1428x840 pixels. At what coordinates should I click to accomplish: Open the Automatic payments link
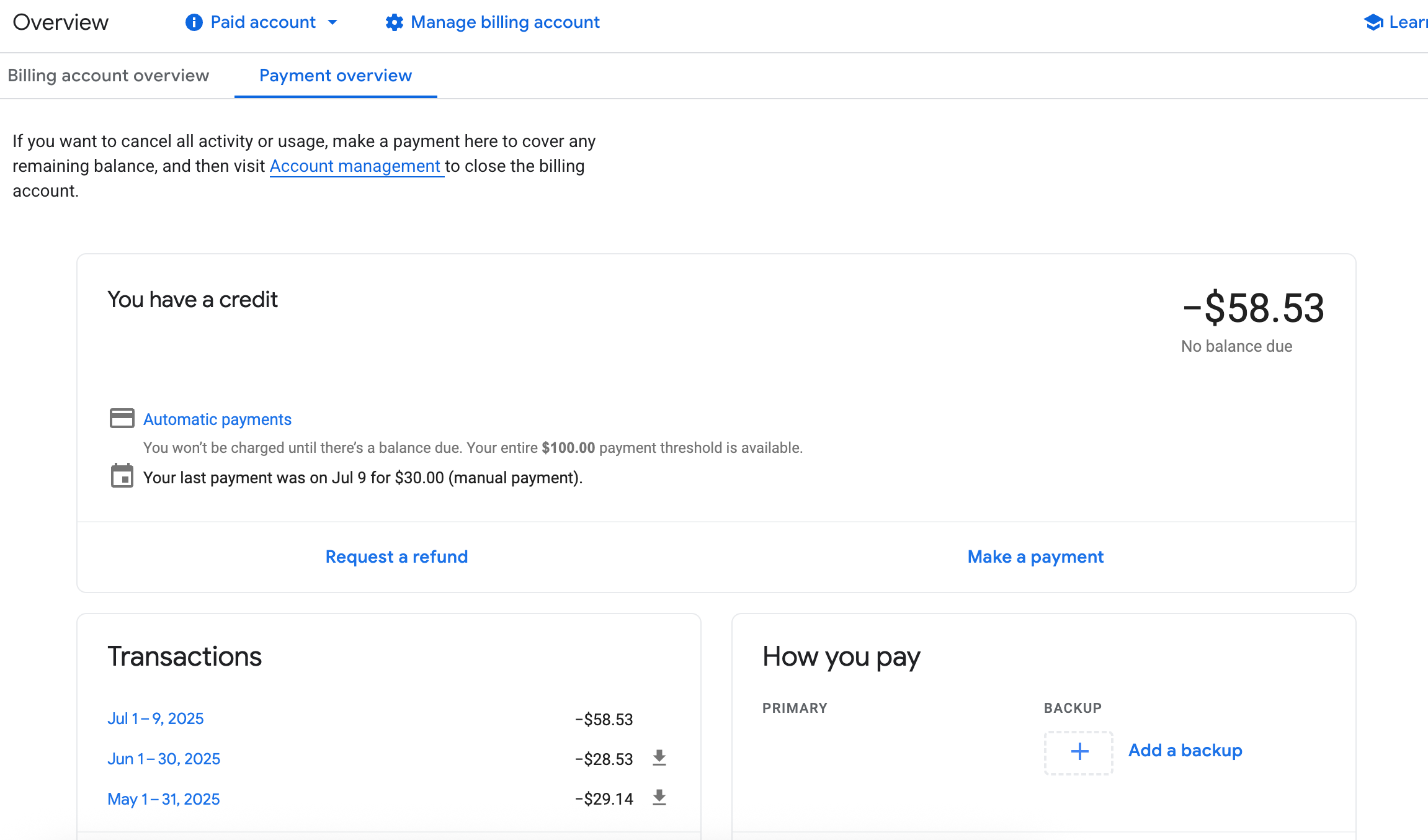[217, 419]
